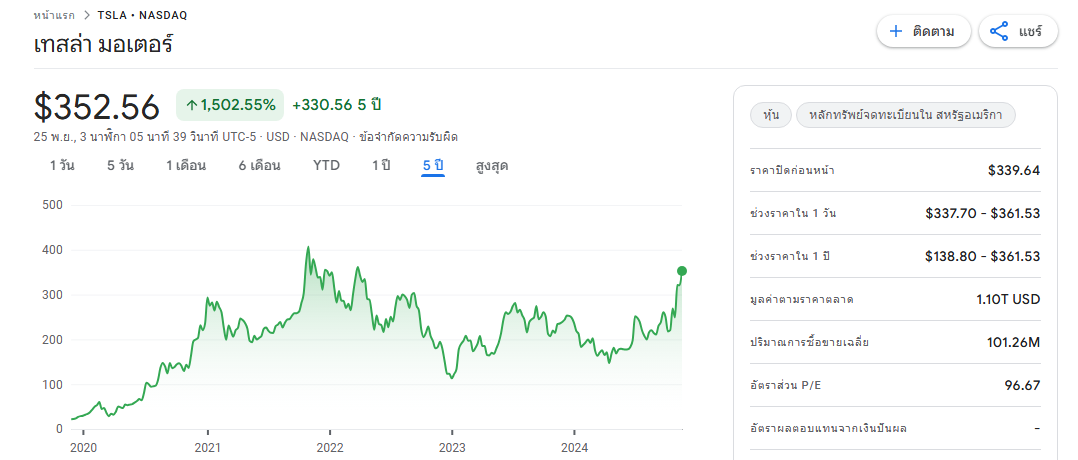Image resolution: width=1078 pixels, height=460 pixels.
Task: Click the 500 y-axis label
Action: click(x=52, y=205)
